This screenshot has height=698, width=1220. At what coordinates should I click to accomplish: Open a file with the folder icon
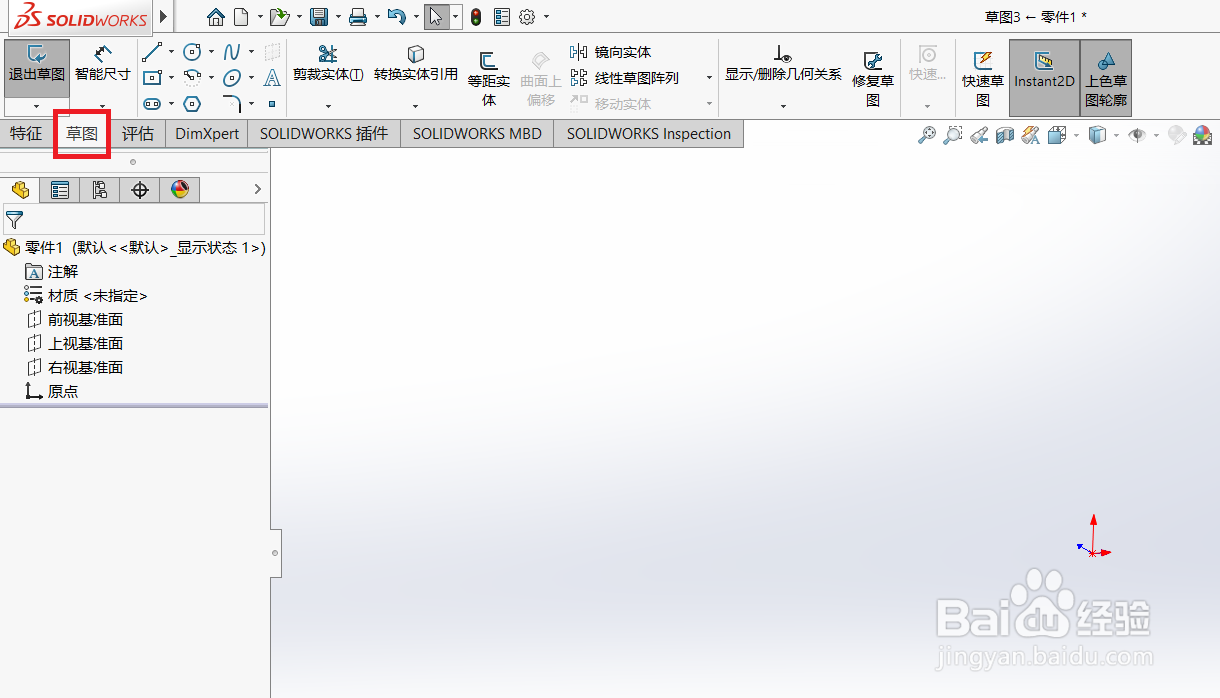point(280,17)
